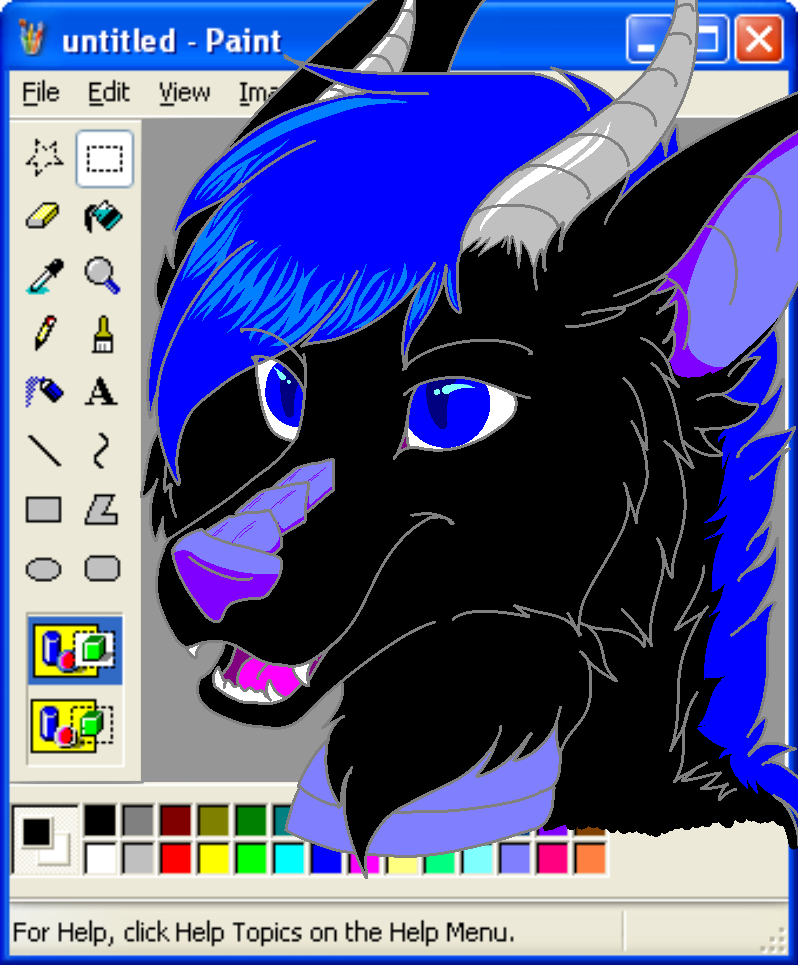
Task: Enable opaque selection mode option
Action: 75,650
